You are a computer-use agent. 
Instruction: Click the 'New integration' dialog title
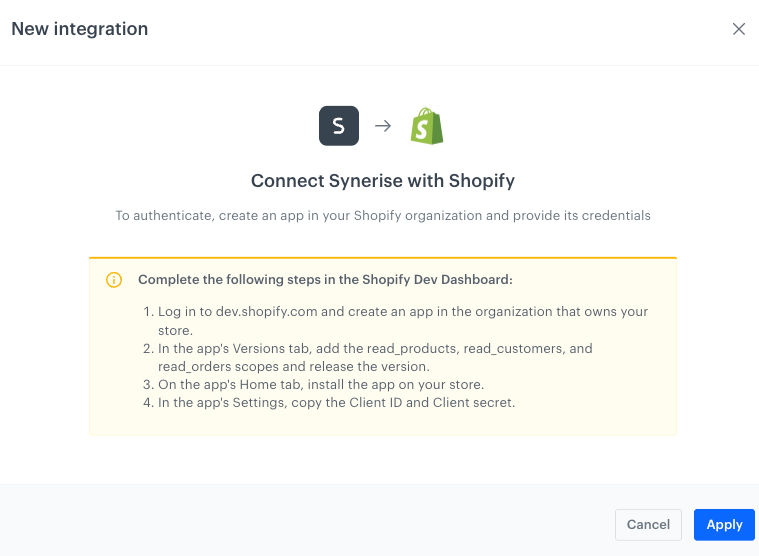(x=80, y=29)
